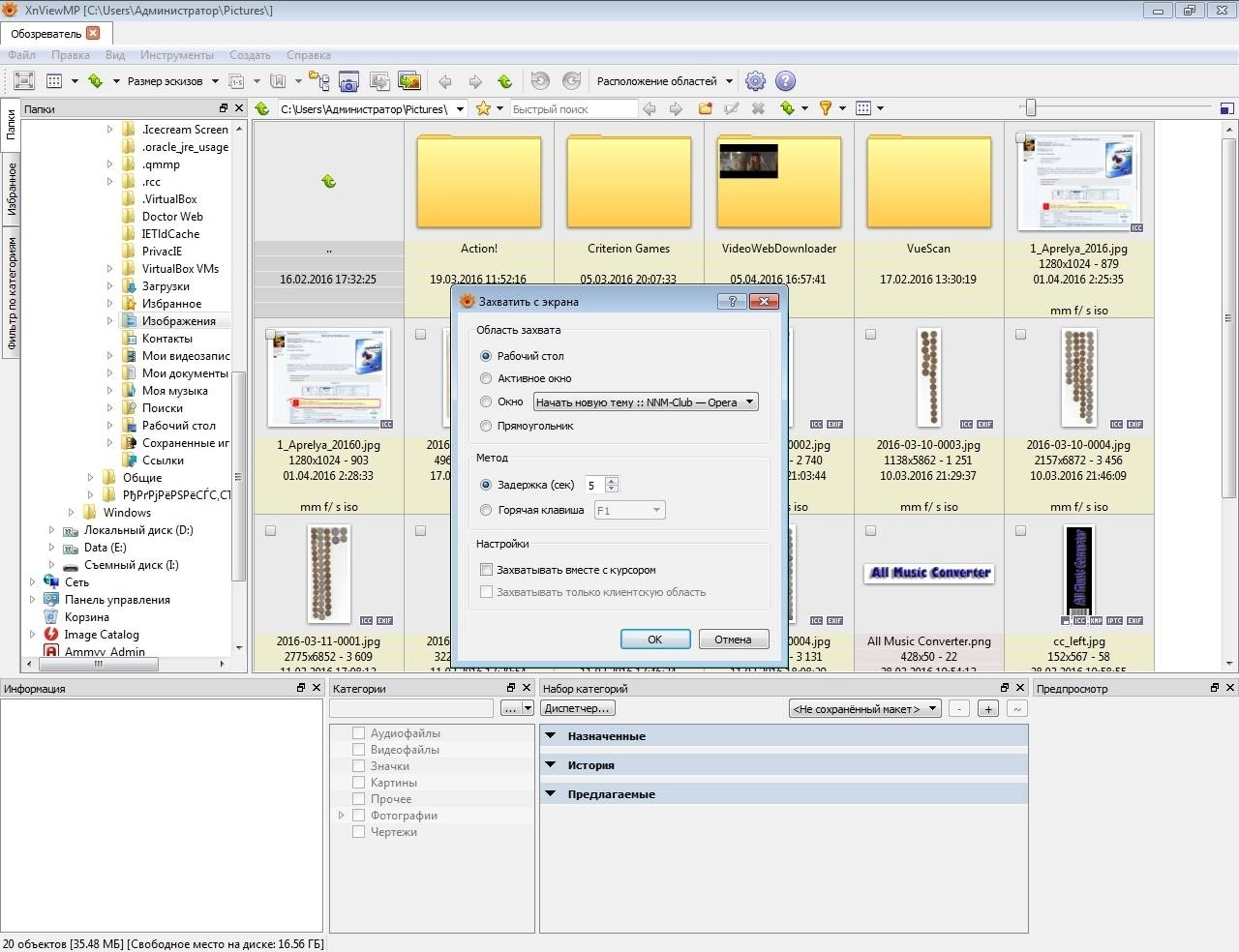Switch to the Избранное side tab
Viewport: 1239px width, 952px height.
11,190
